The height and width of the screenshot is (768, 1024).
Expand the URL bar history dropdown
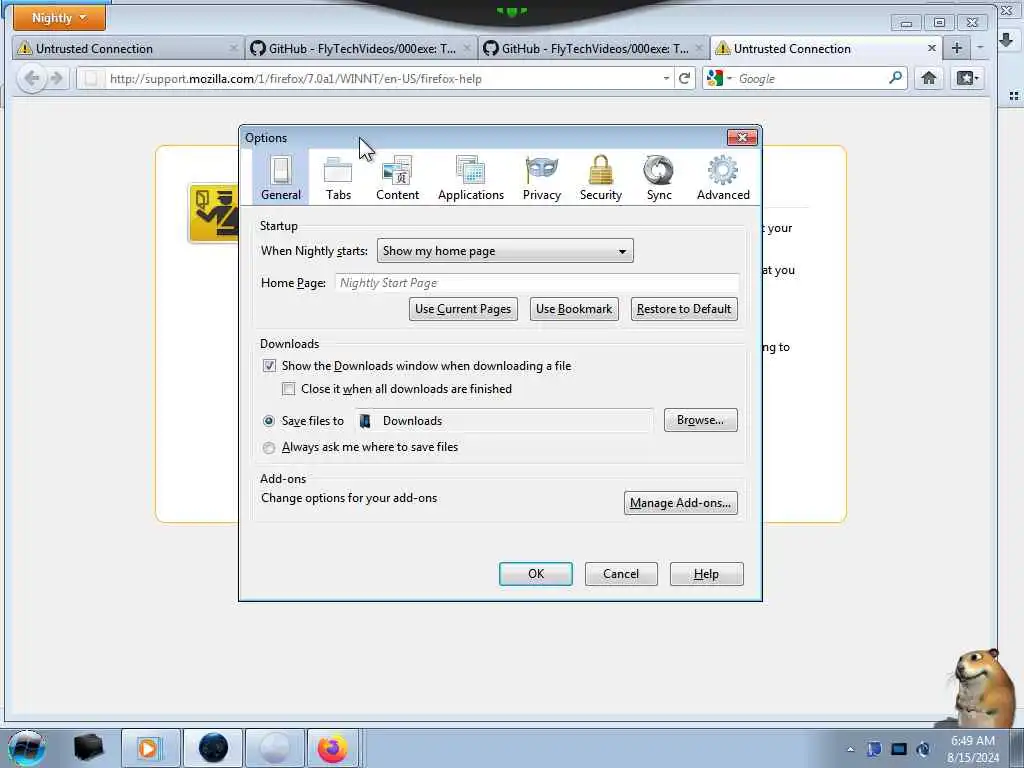click(x=666, y=78)
